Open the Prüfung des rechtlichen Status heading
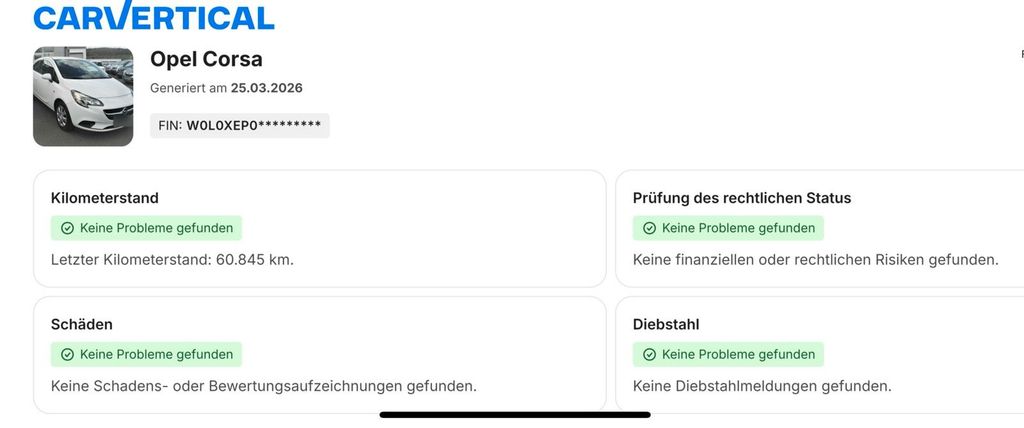1024x428 pixels. [x=742, y=198]
